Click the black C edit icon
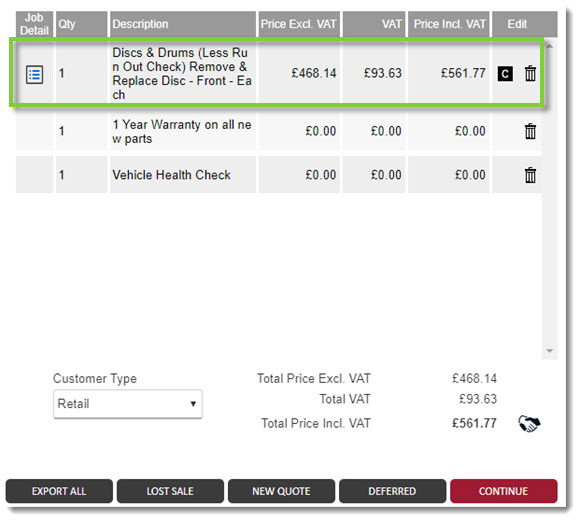The height and width of the screenshot is (521, 580). coord(505,74)
